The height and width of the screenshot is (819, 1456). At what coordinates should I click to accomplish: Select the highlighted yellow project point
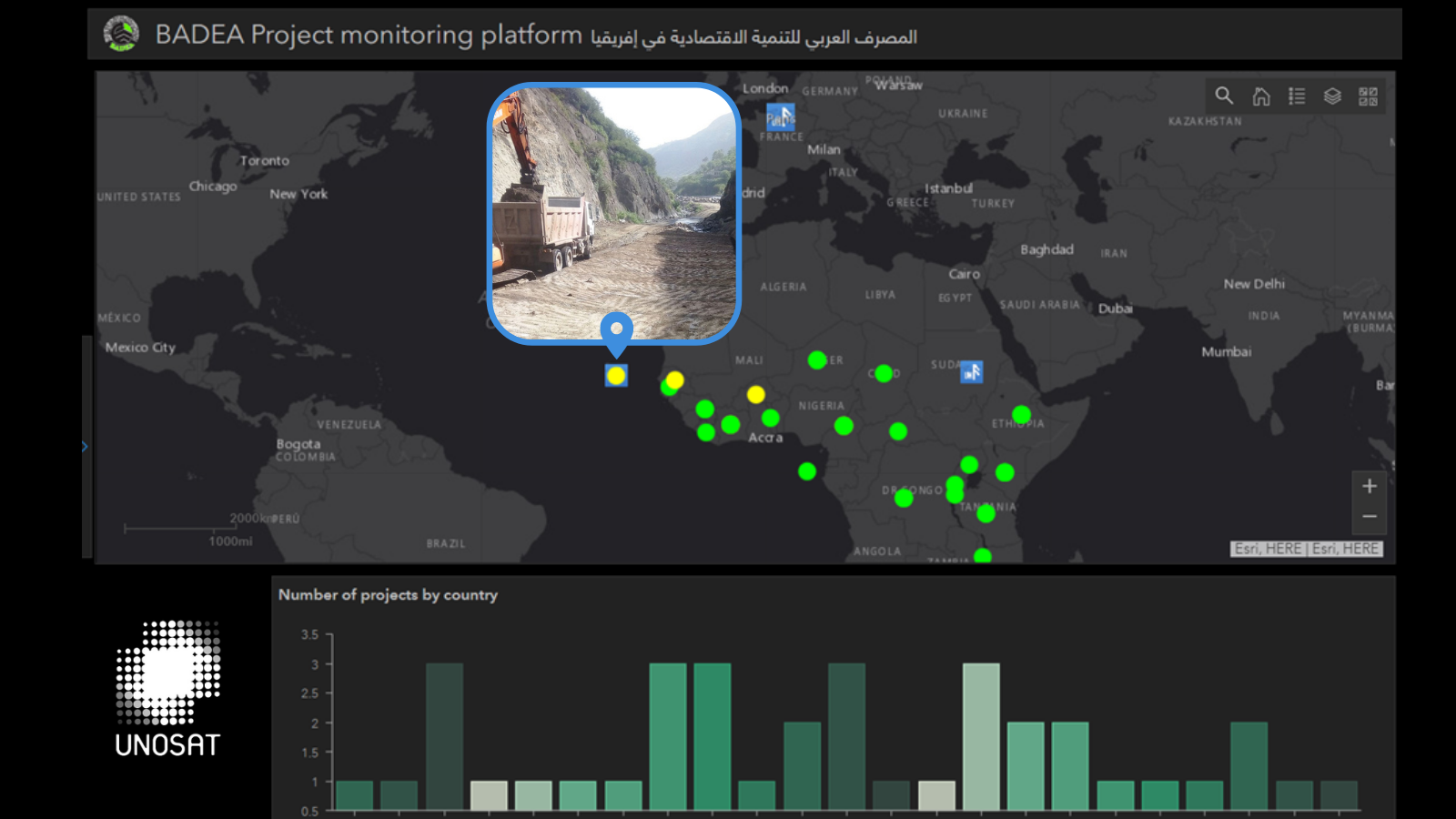(616, 376)
